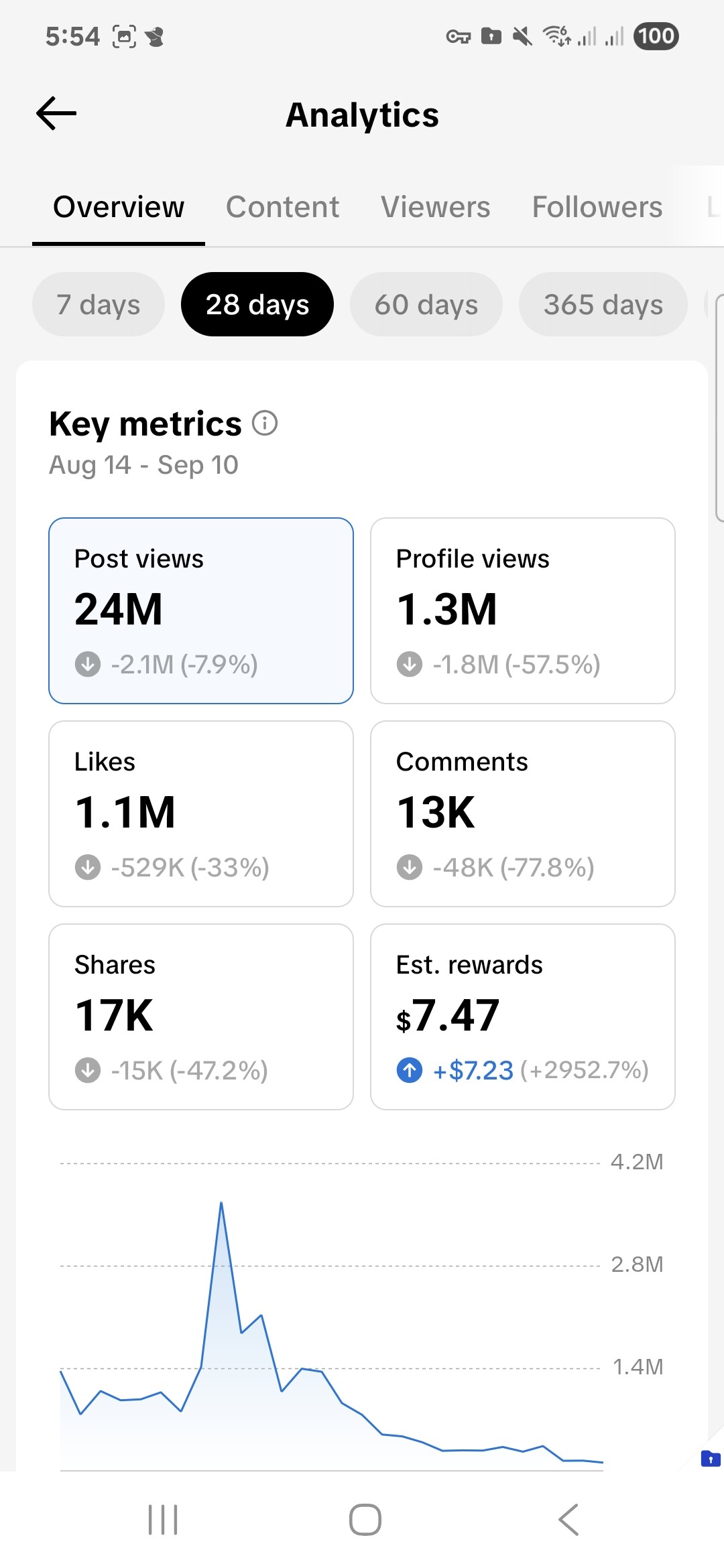Tap the Android recent apps button
The height and width of the screenshot is (1568, 724).
[x=163, y=1519]
